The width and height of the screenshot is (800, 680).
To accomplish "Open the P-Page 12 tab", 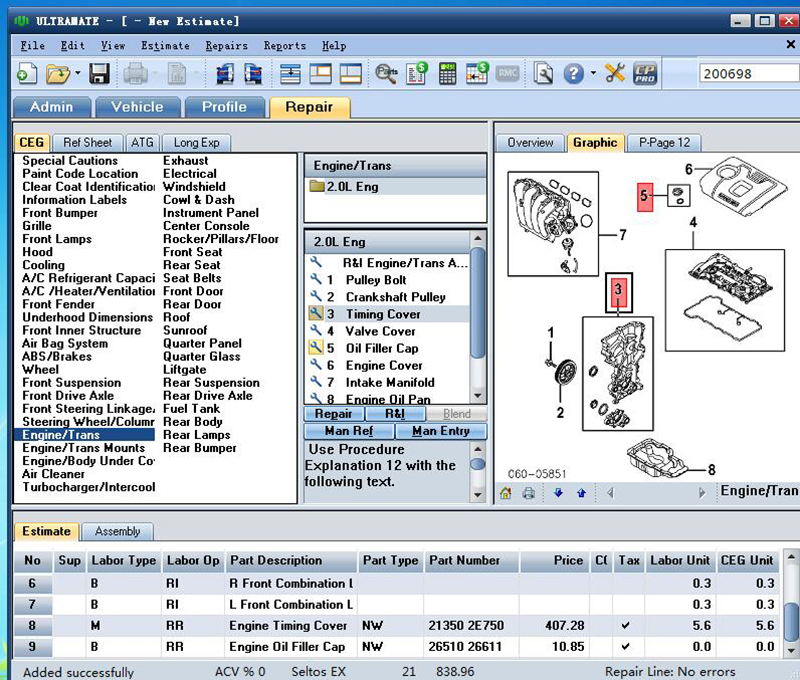I will pyautogui.click(x=664, y=143).
